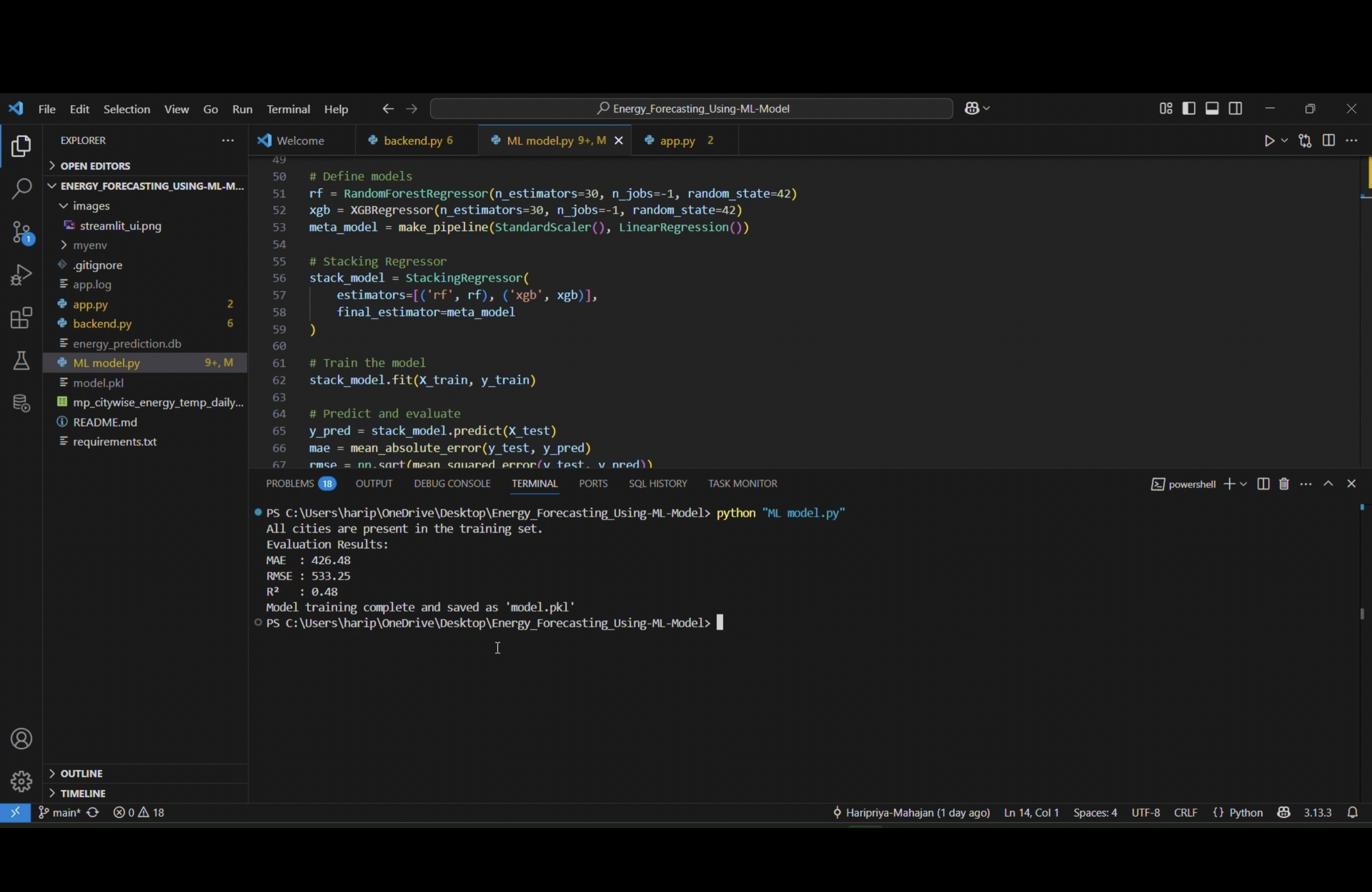This screenshot has height=892, width=1372.
Task: Expand the myenv folder
Action: click(x=91, y=246)
